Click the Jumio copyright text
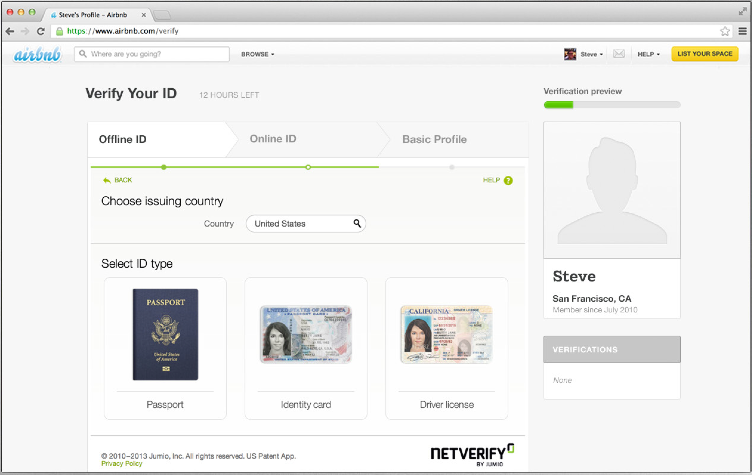Viewport: 752px width, 475px height. (199, 456)
